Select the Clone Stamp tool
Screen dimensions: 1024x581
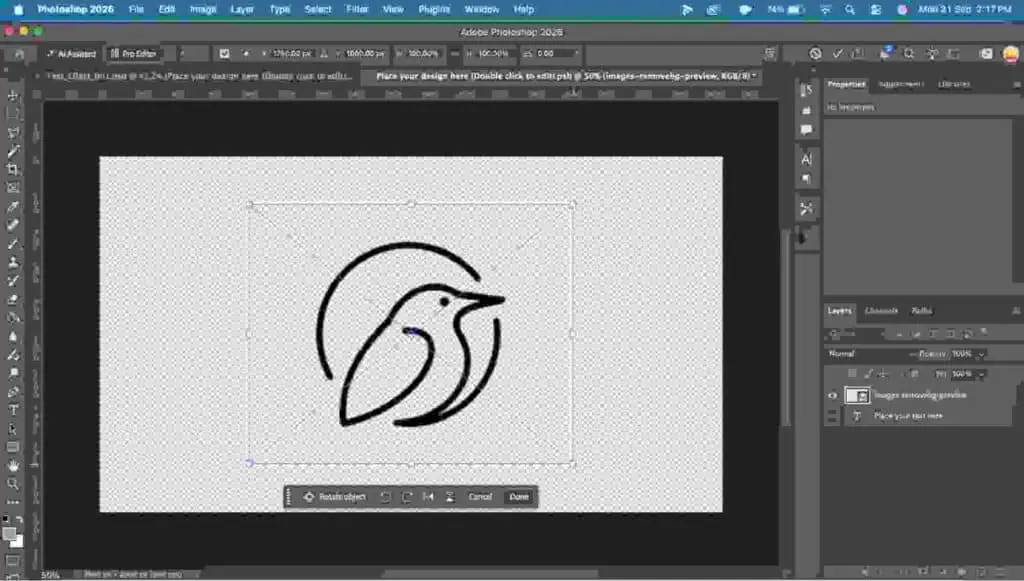12,262
